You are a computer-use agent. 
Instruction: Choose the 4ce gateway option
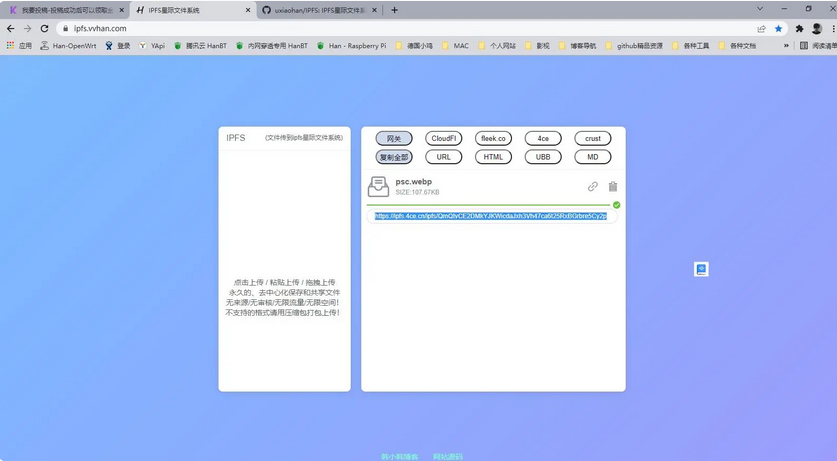(x=543, y=139)
